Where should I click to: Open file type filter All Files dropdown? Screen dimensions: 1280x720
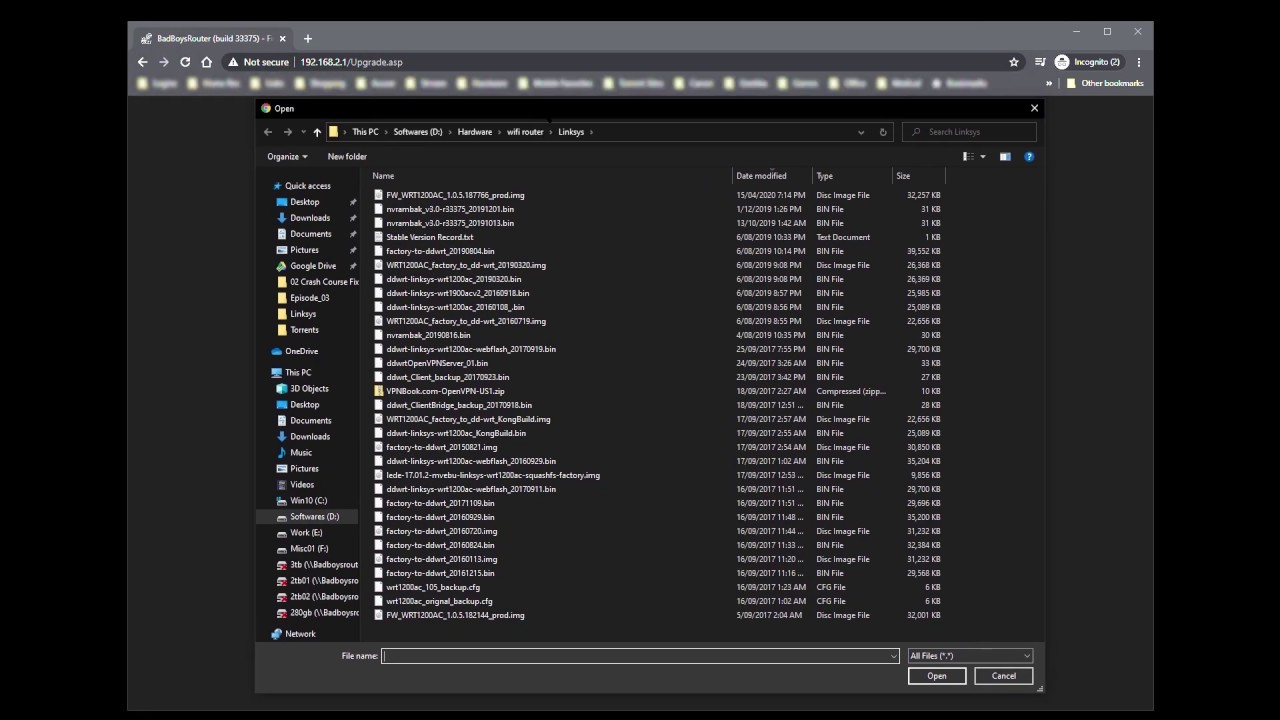pyautogui.click(x=970, y=656)
